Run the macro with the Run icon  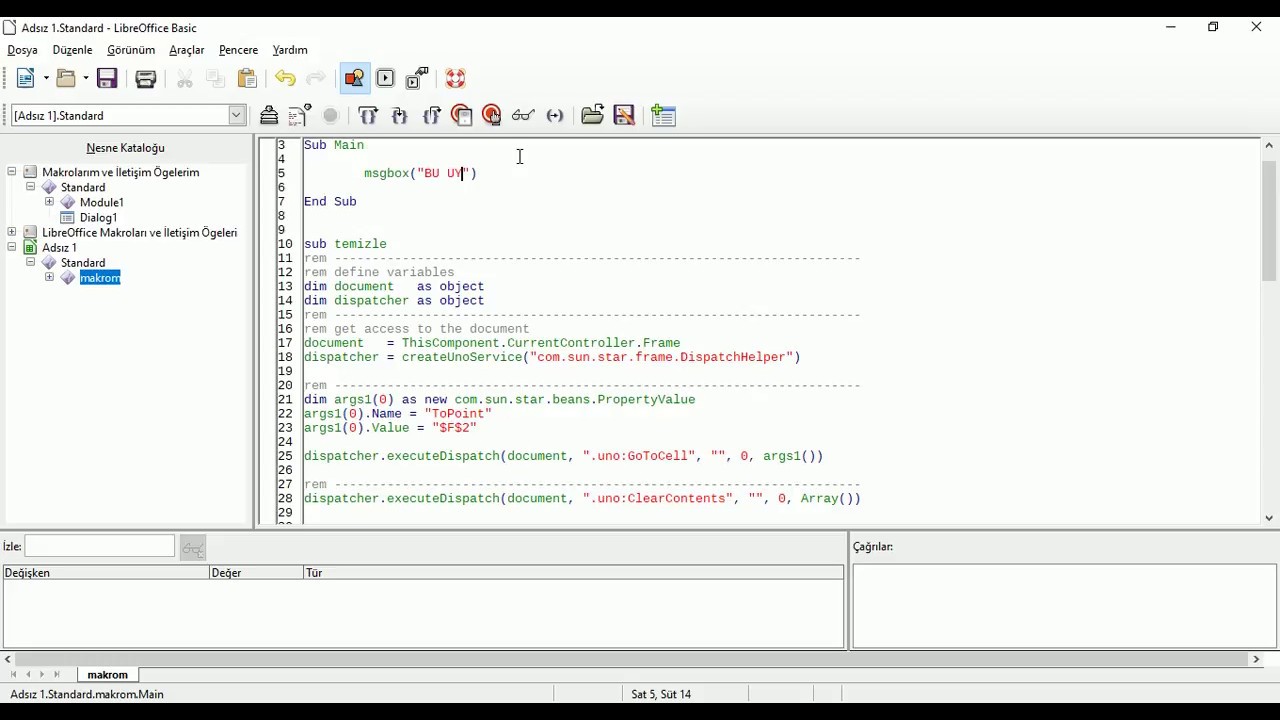(x=299, y=115)
